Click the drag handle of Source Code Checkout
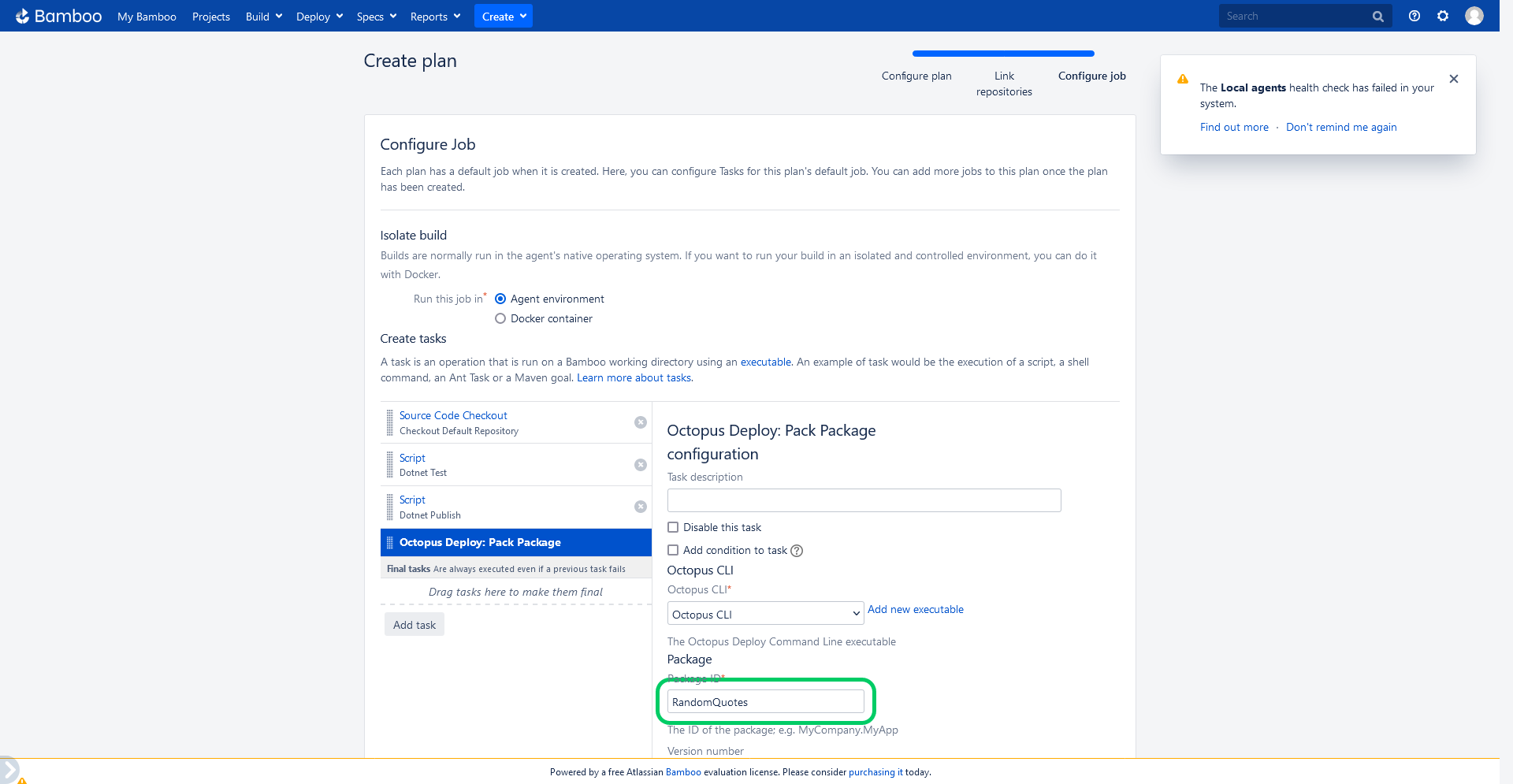Viewport: 1513px width, 784px height. [389, 422]
